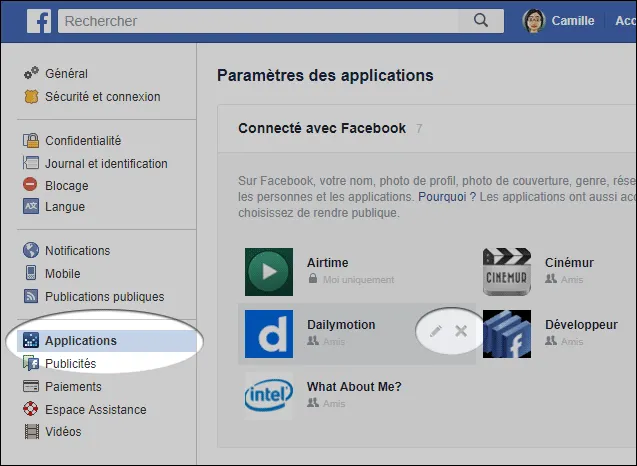Click 'Moi uniquement' under Airtime
Viewport: 637px width, 466px height.
358,280
